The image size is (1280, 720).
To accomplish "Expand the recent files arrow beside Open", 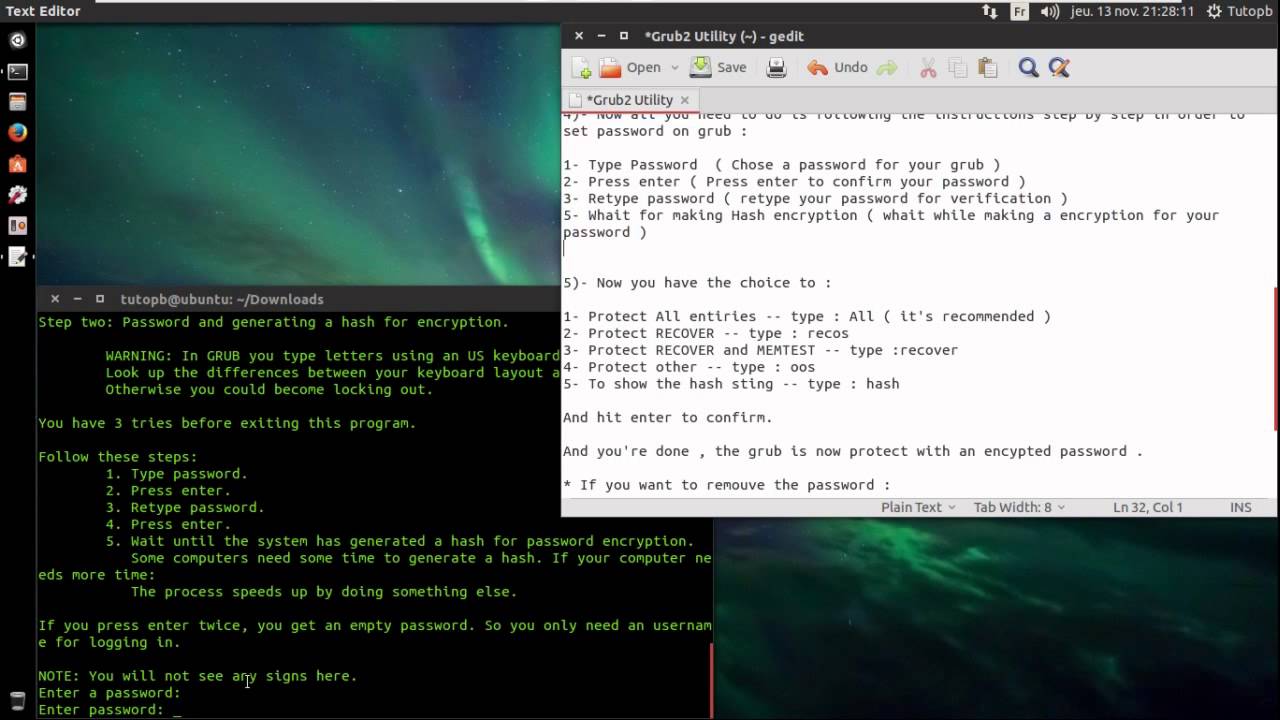I will tap(675, 68).
